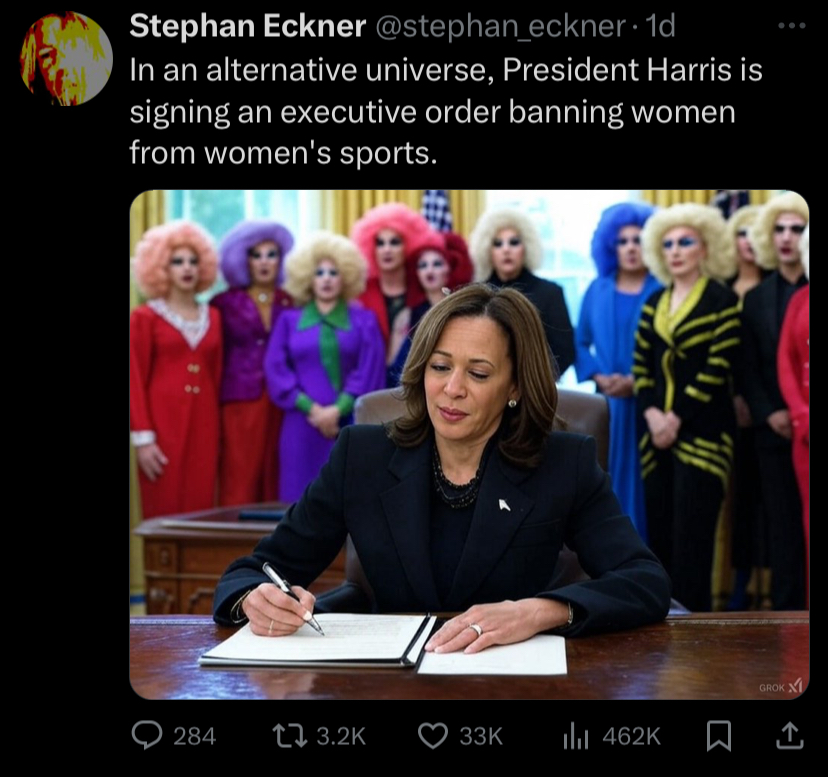Image resolution: width=828 pixels, height=777 pixels.
Task: Click the Grok watermark on the image
Action: (780, 687)
